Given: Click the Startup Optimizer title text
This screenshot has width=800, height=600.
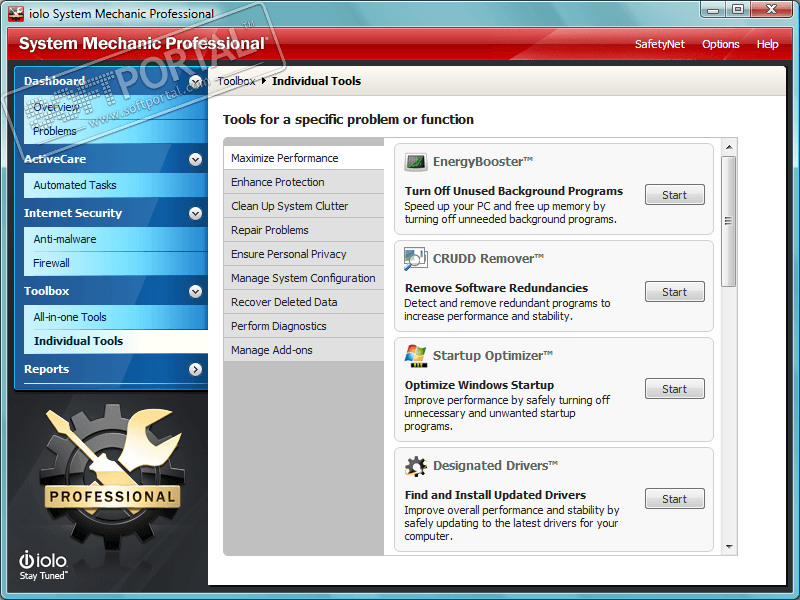Looking at the screenshot, I should 493,356.
